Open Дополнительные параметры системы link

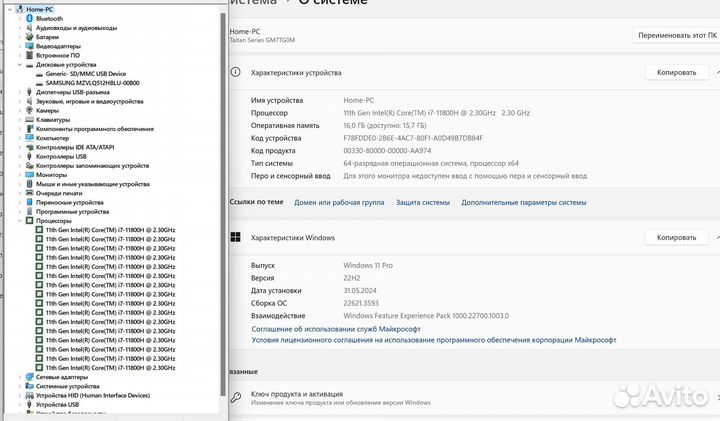[x=523, y=202]
